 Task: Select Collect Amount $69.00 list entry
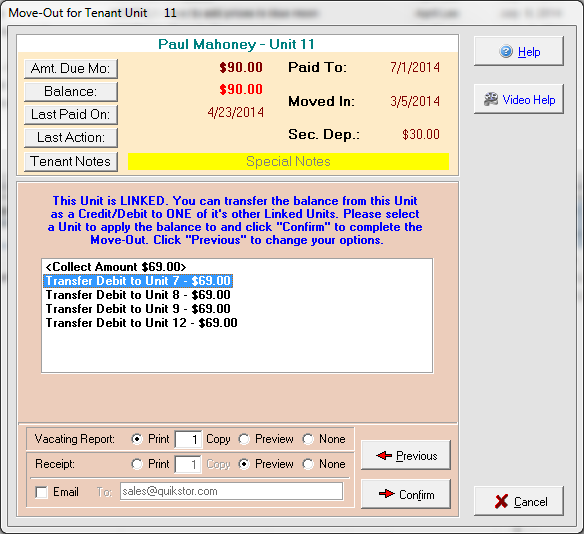[x=116, y=267]
